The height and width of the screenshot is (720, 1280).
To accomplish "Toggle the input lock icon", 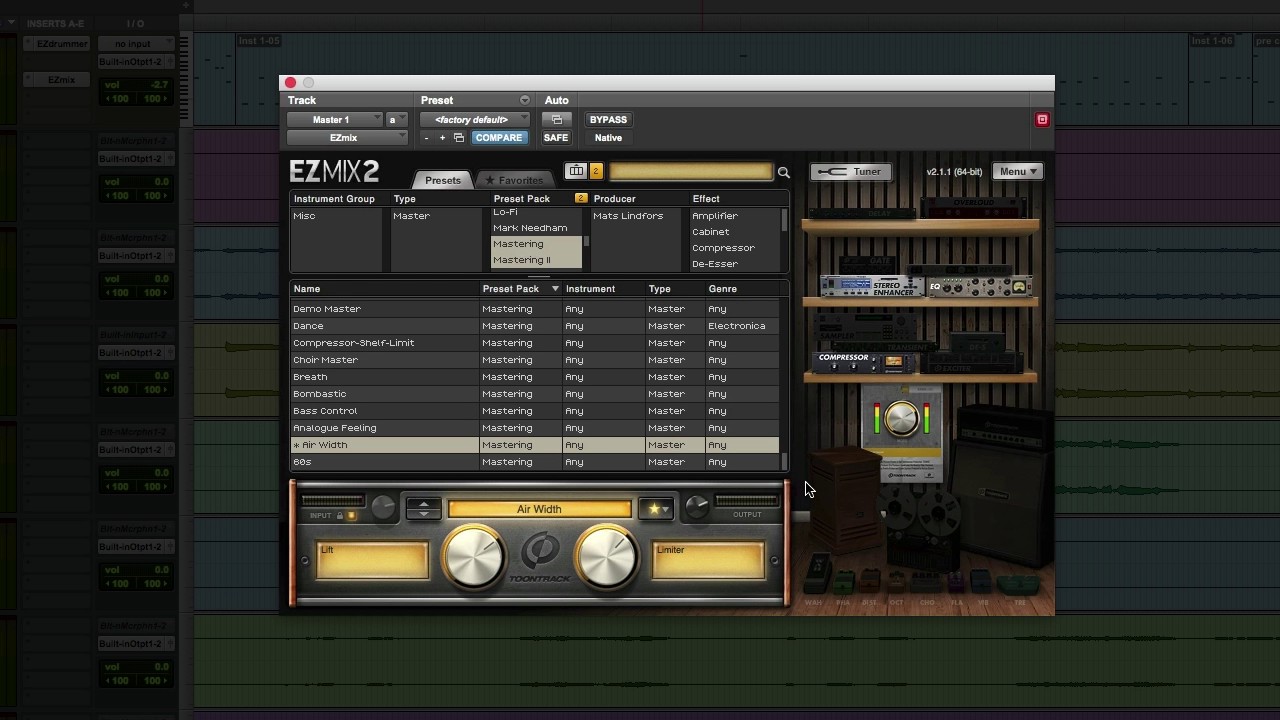I will pyautogui.click(x=340, y=516).
